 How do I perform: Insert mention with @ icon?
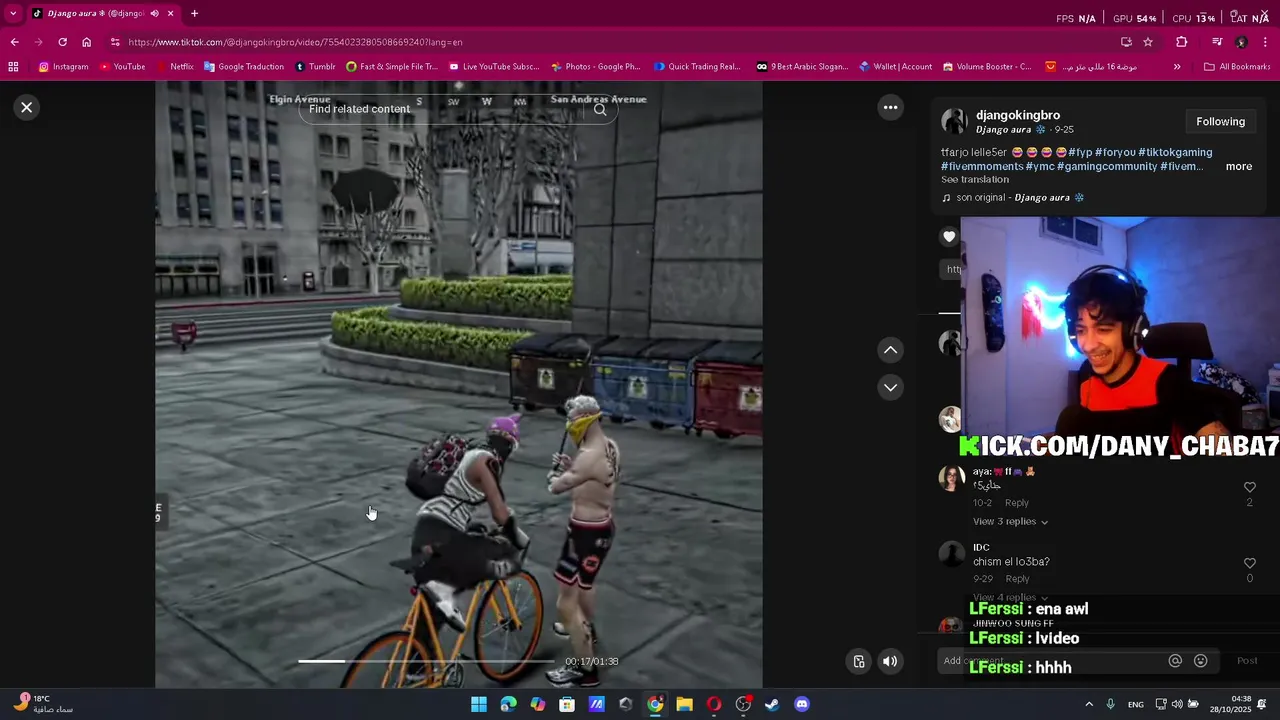1175,661
